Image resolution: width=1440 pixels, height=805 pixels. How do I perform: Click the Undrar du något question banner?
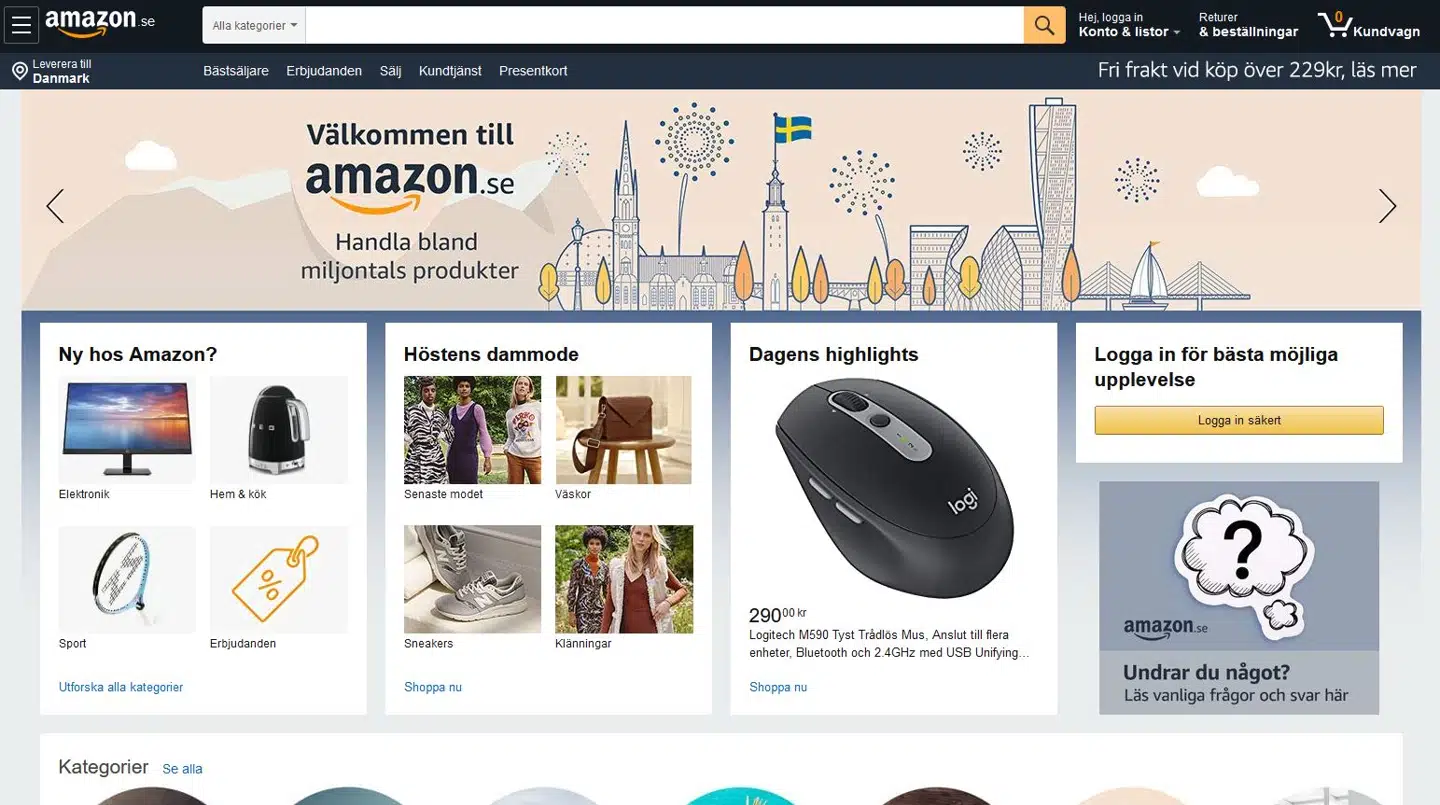[1239, 598]
